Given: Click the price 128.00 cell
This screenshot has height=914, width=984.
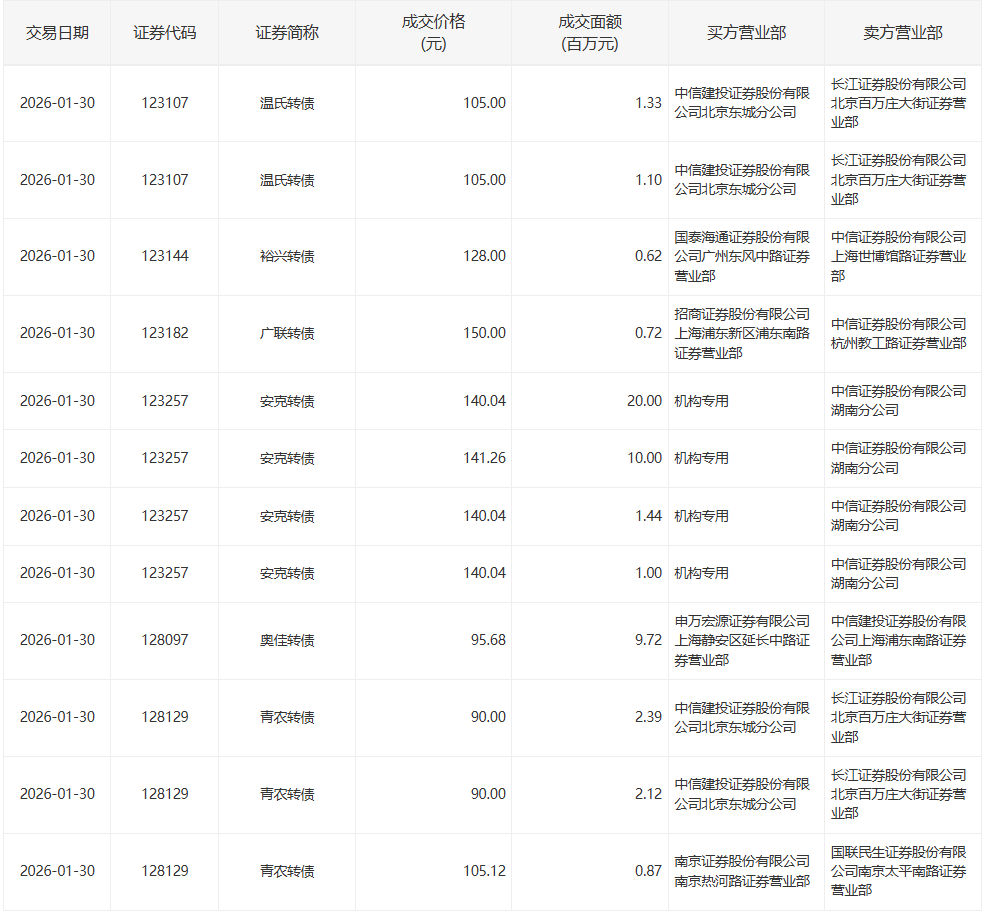Looking at the screenshot, I should point(433,256).
